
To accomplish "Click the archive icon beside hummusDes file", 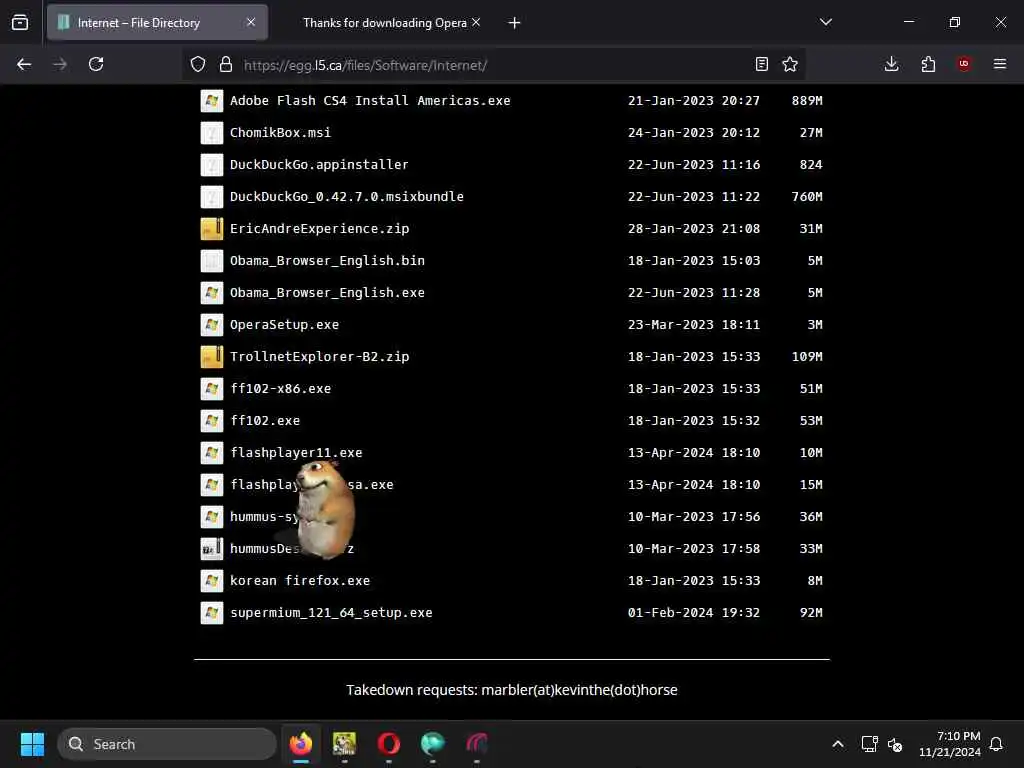I will click(212, 549).
